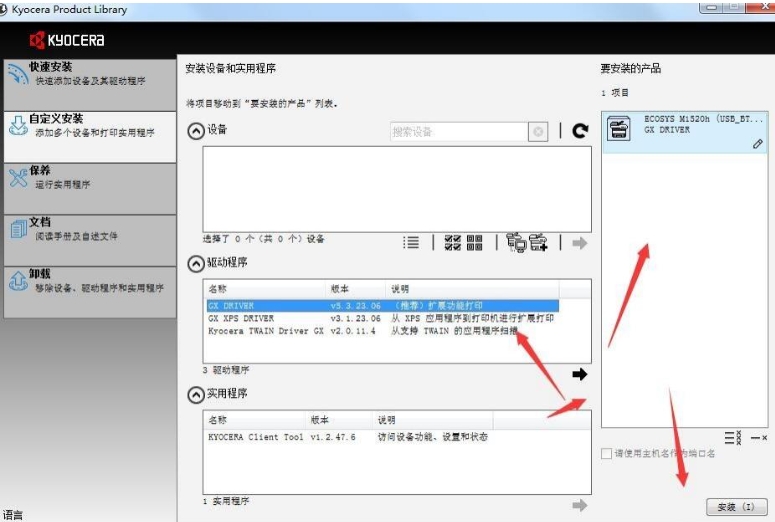Click the 保养 wrench tools icon
Viewport: 775px width, 522px height.
coord(18,177)
